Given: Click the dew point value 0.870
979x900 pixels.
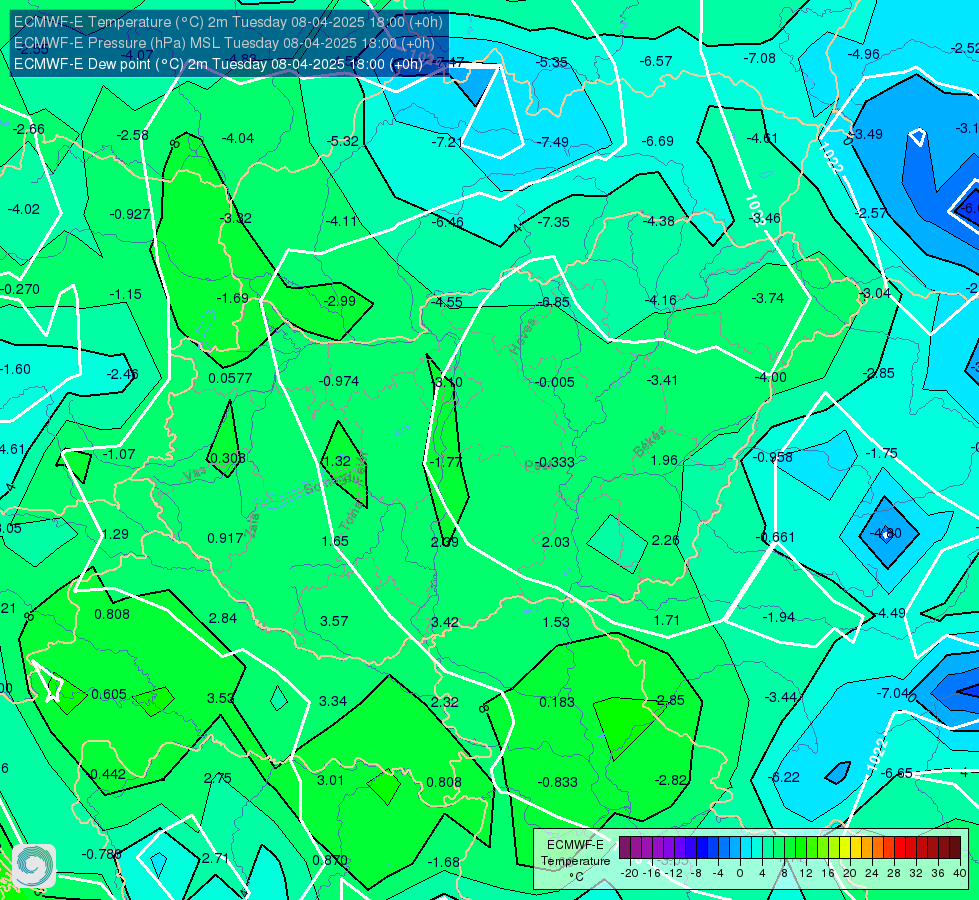Looking at the screenshot, I should click(x=330, y=860).
